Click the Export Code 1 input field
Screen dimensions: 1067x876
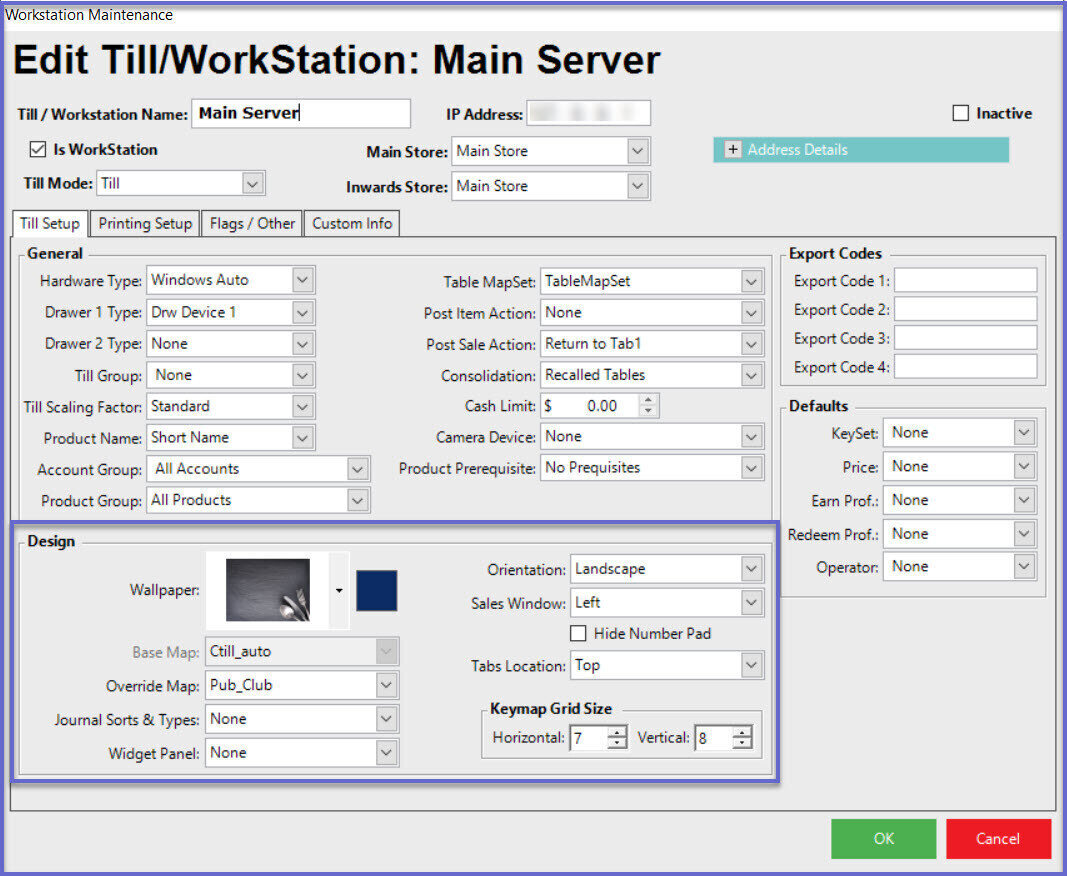pos(965,281)
